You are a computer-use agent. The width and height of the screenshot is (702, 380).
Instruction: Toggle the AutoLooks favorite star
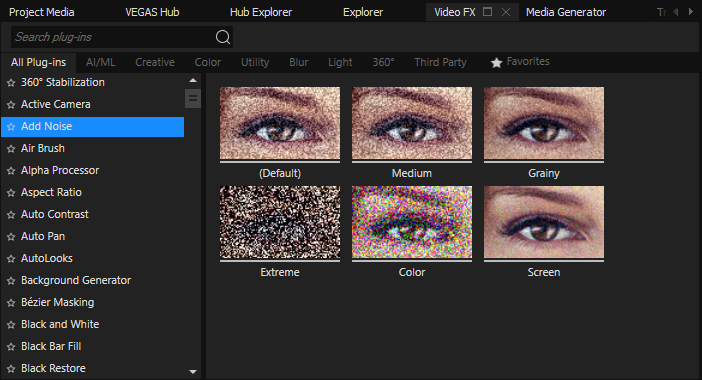click(11, 259)
